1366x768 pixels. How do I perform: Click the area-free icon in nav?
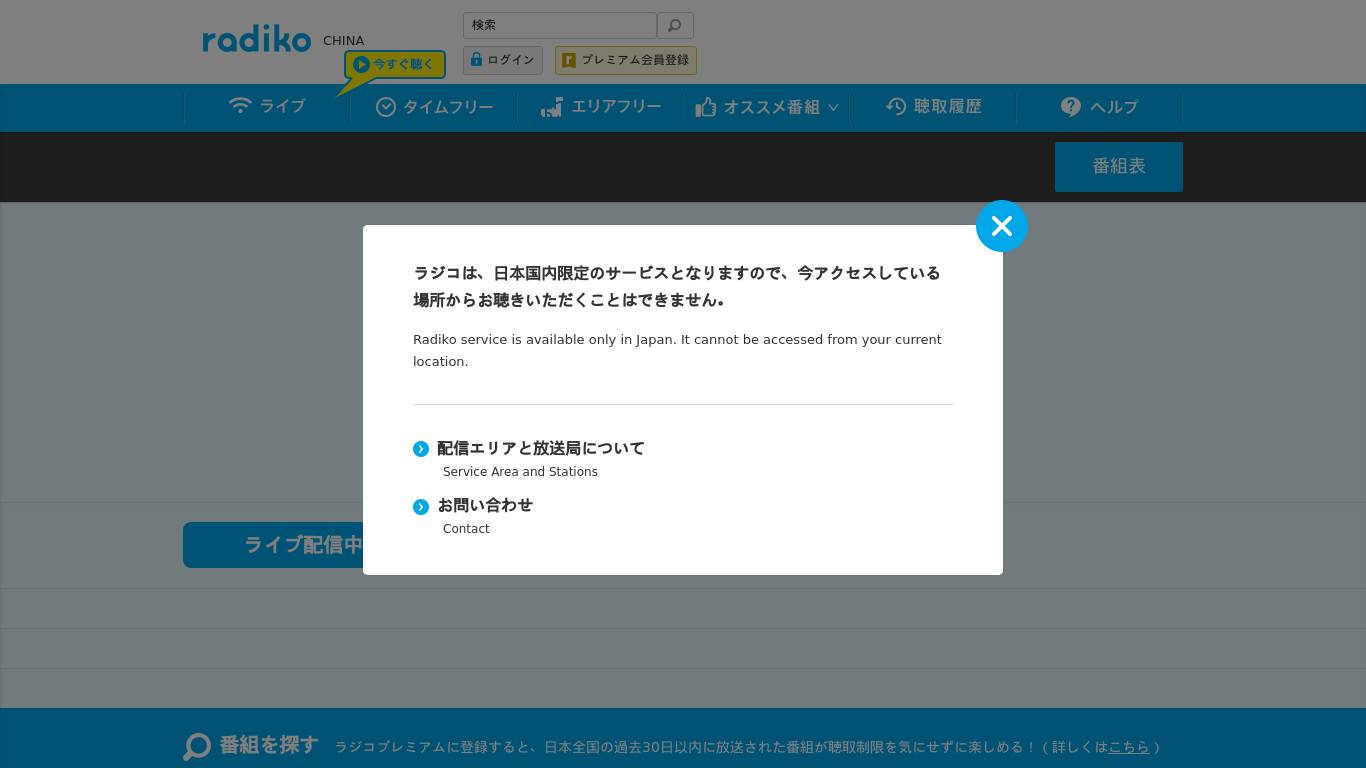pos(552,107)
